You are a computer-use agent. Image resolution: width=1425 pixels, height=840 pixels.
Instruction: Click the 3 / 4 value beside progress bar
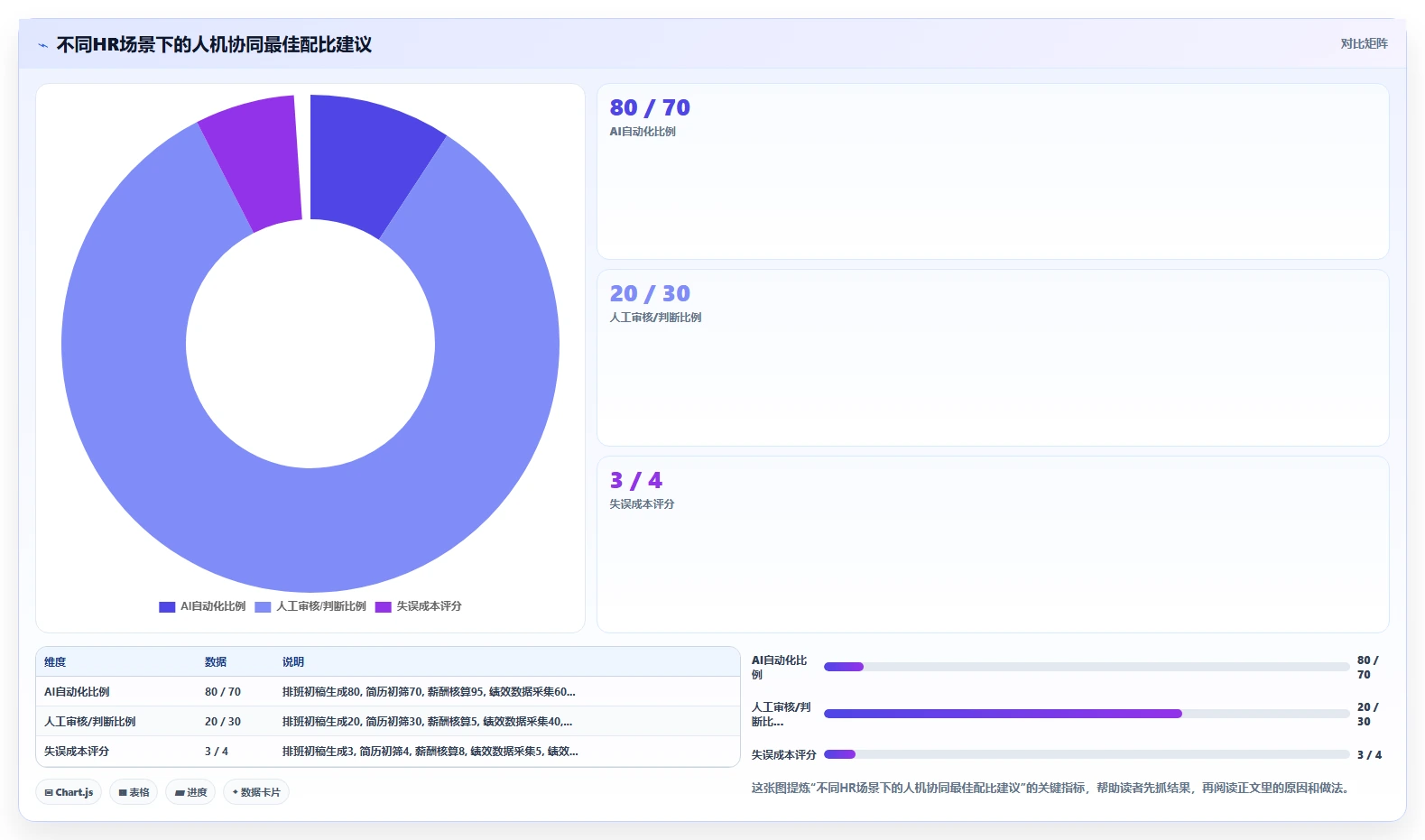pyautogui.click(x=1369, y=755)
